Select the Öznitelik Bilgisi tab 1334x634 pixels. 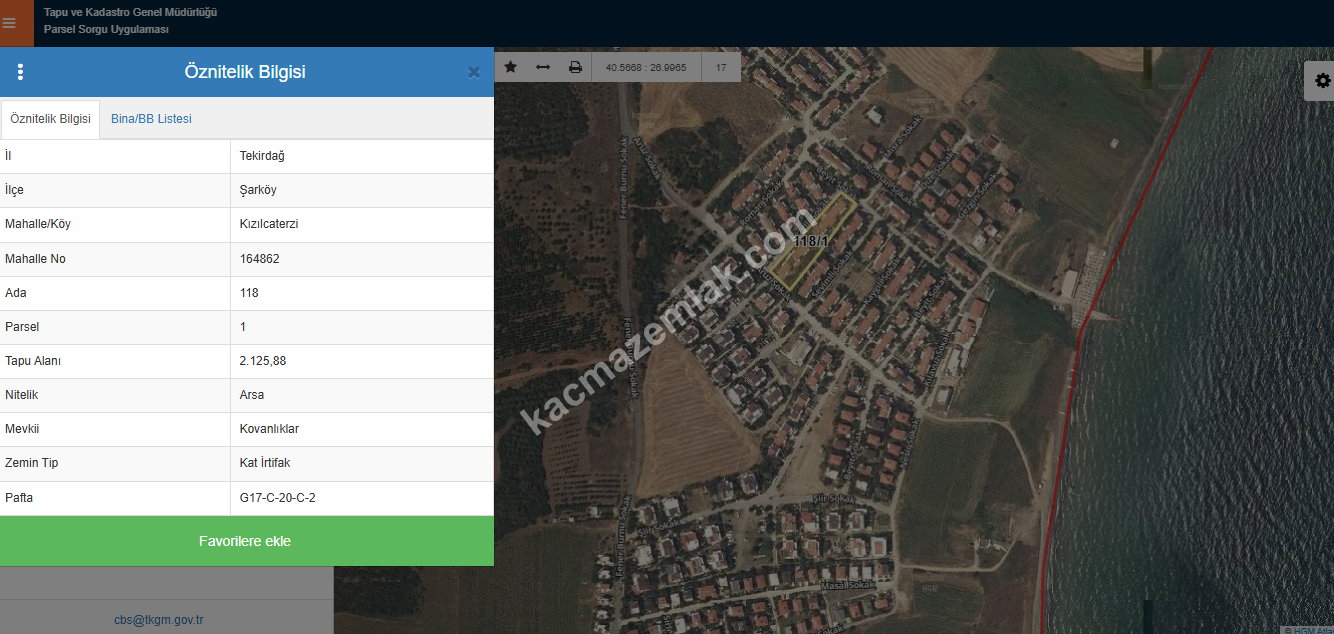(x=50, y=119)
